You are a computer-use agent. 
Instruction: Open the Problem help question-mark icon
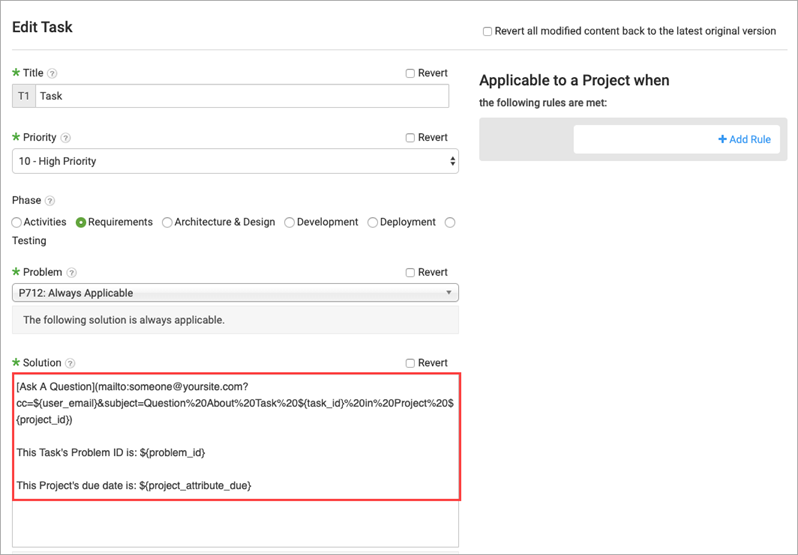tap(72, 273)
